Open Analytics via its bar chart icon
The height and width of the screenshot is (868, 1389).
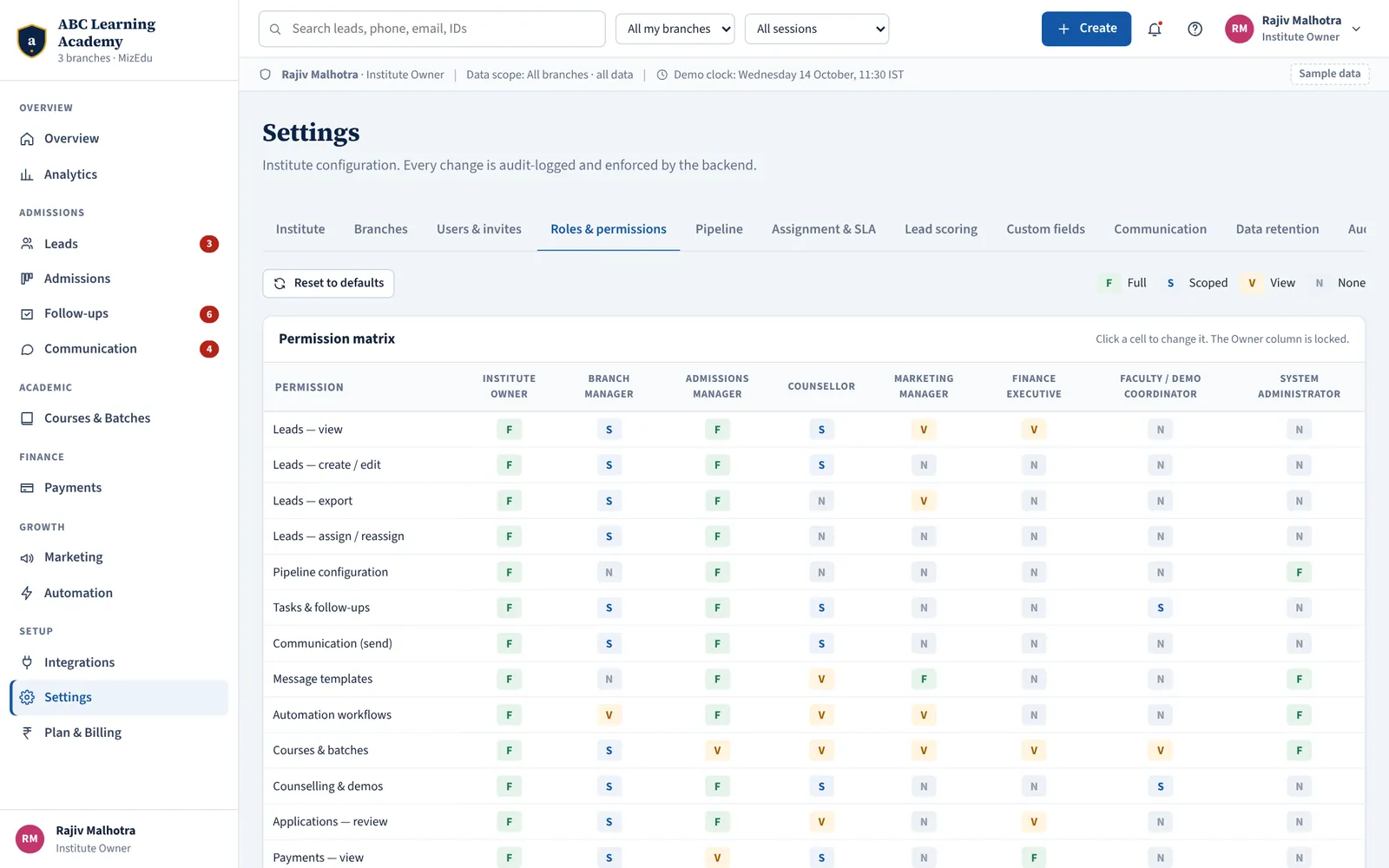tap(27, 174)
